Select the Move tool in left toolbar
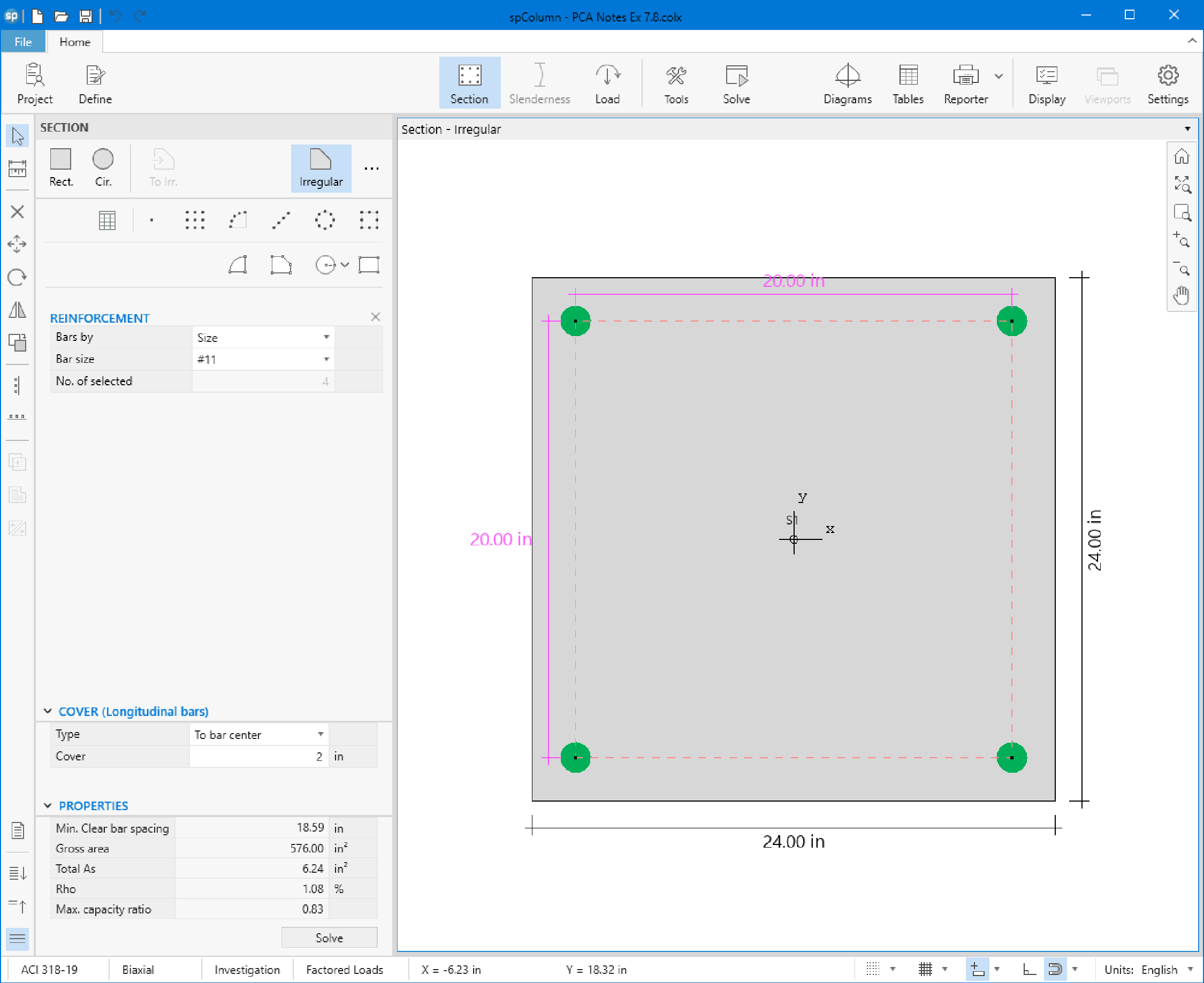Screen dimensions: 1204x983 18,244
